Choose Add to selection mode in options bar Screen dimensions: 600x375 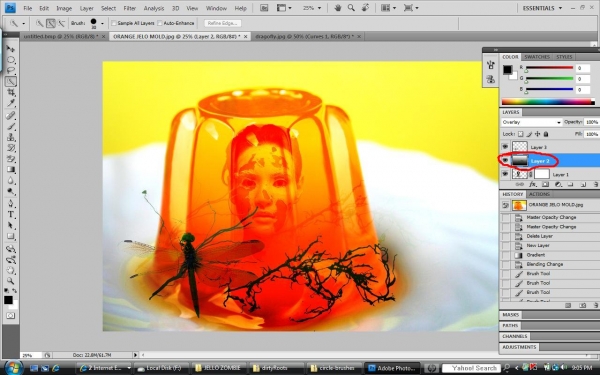tap(51, 23)
